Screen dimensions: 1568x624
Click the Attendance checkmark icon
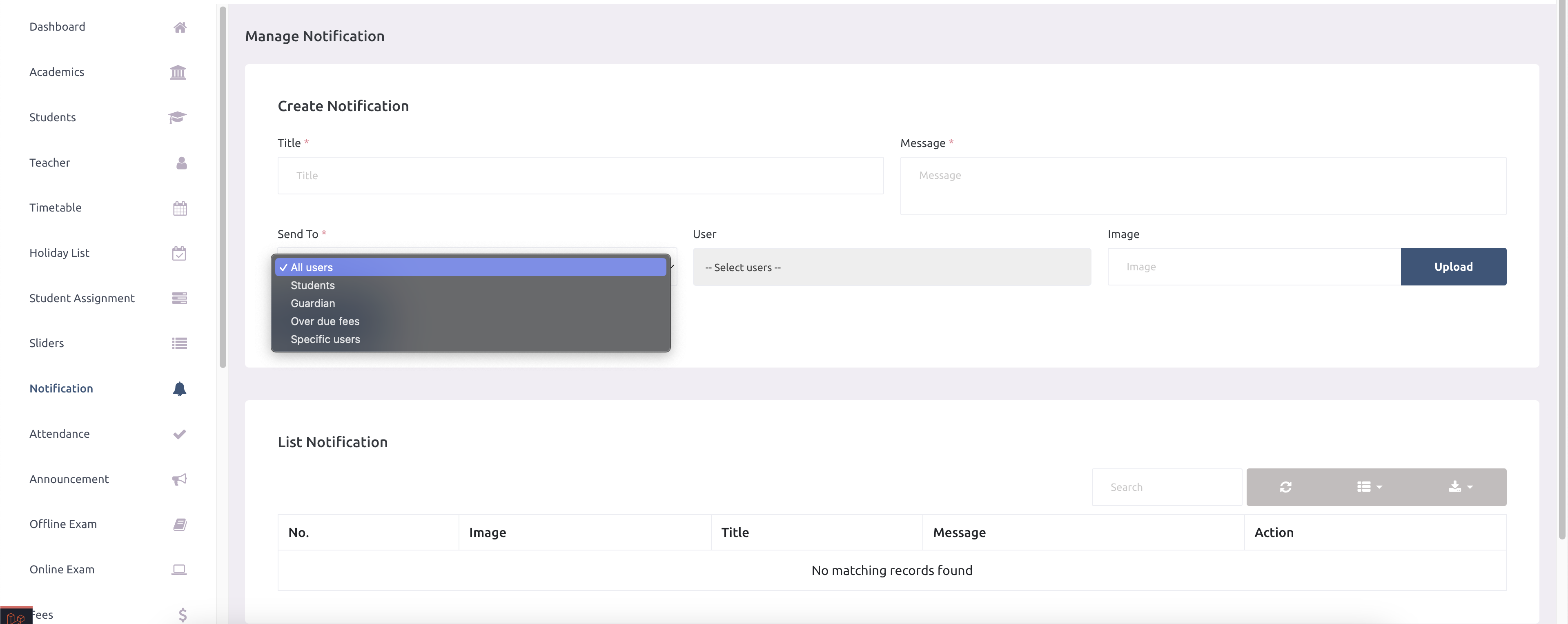tap(179, 433)
